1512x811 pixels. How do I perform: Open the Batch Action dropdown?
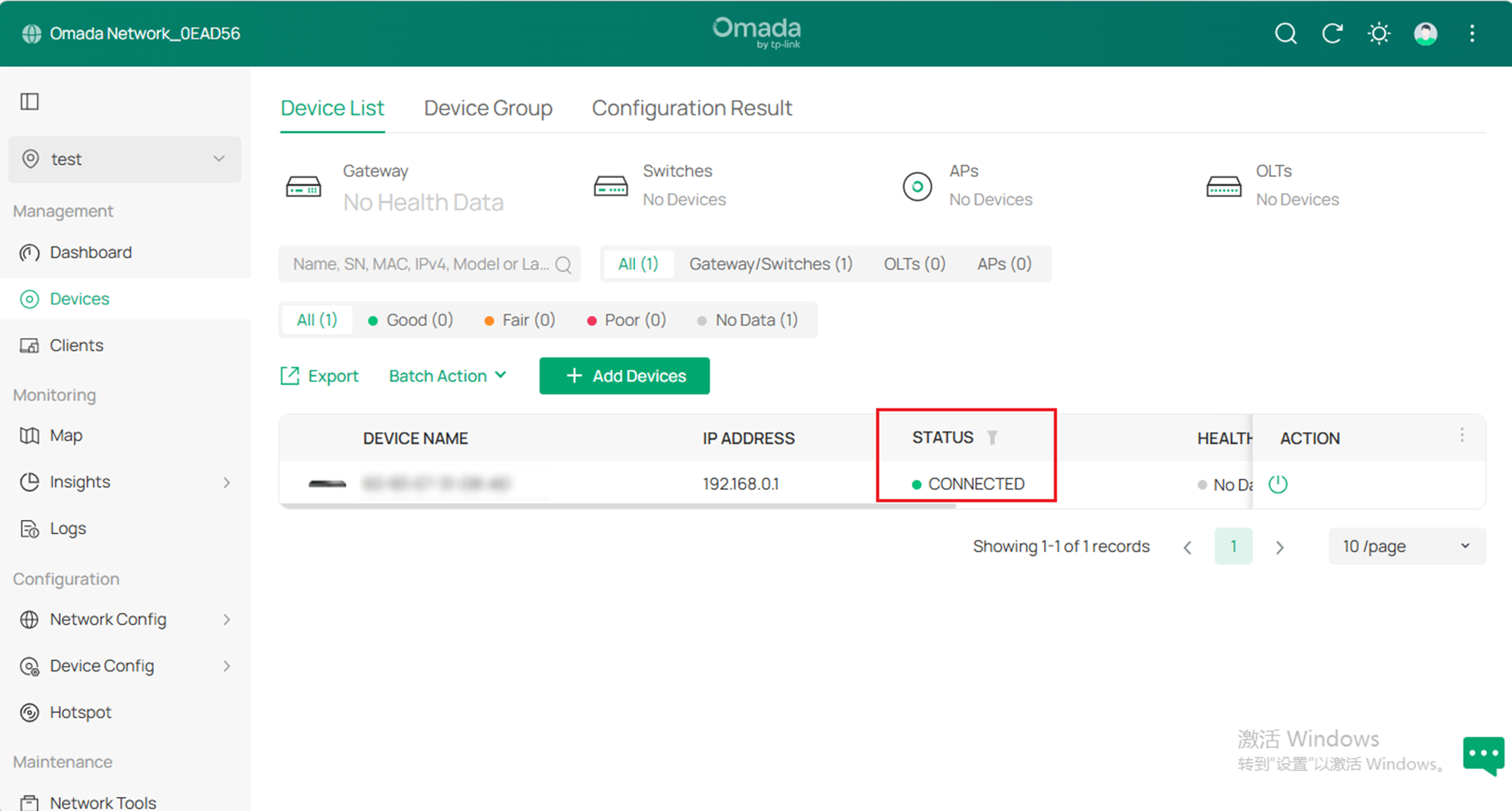(x=447, y=376)
